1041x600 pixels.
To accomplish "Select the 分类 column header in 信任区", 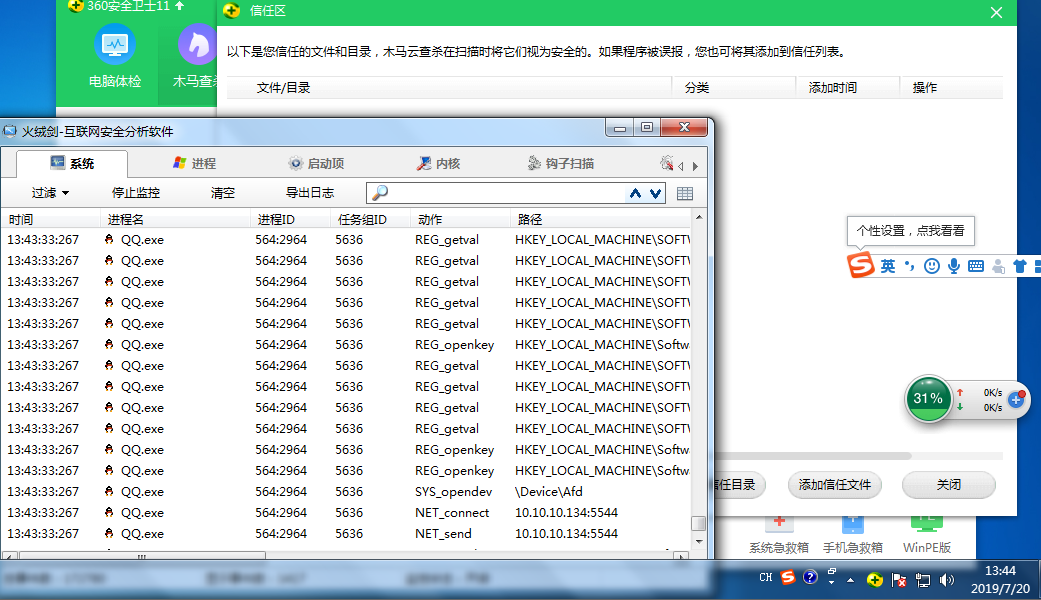I will click(697, 88).
